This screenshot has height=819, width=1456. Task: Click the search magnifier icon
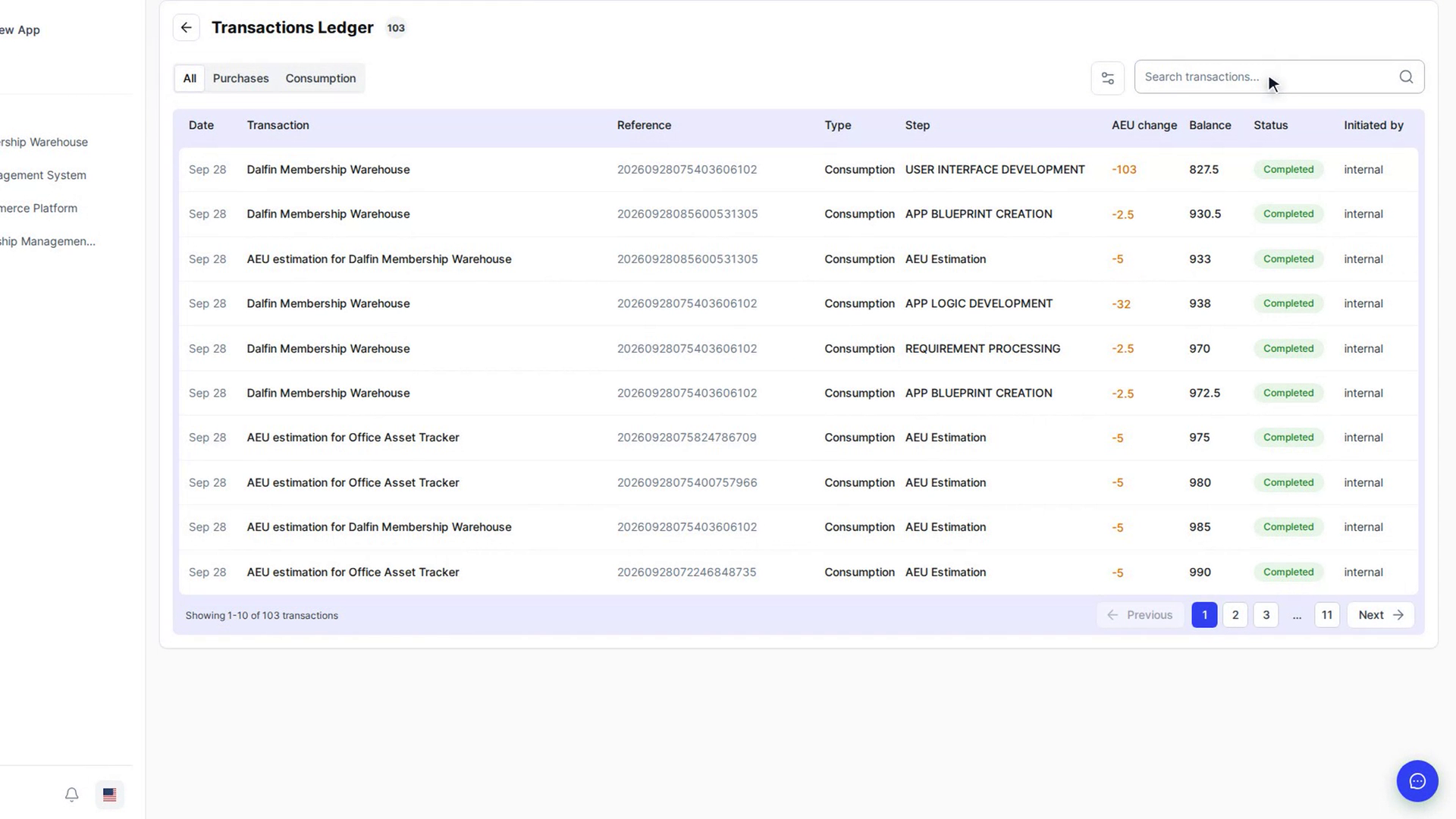[1406, 77]
